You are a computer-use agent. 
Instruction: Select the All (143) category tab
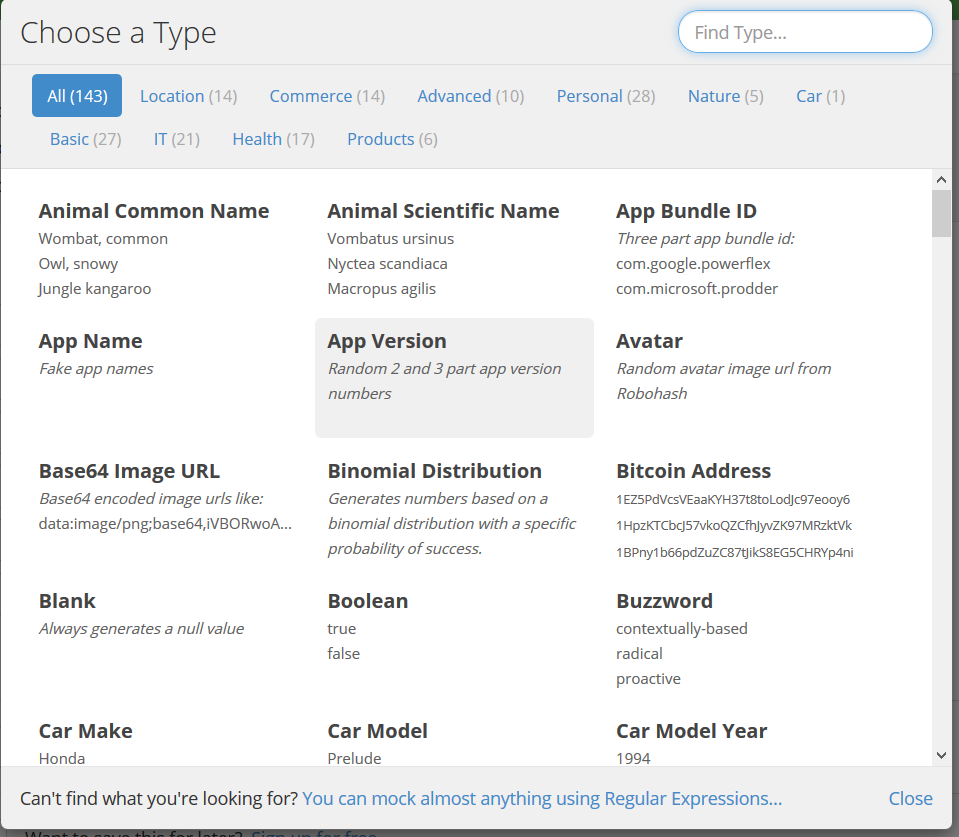click(77, 96)
